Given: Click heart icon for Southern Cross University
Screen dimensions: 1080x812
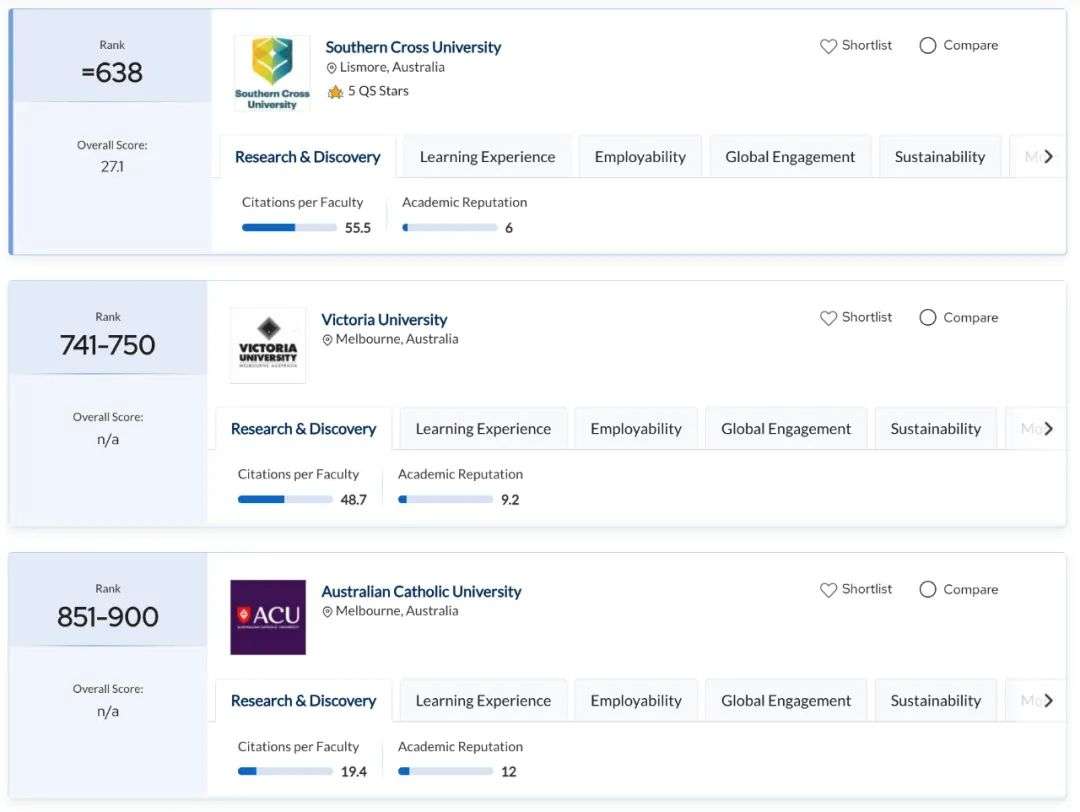Looking at the screenshot, I should pos(828,46).
